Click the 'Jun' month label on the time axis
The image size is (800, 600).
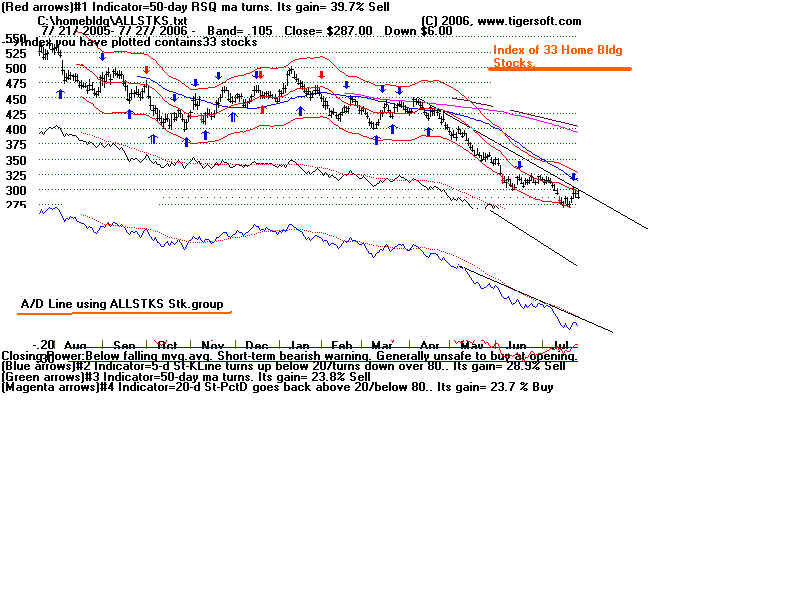point(517,344)
